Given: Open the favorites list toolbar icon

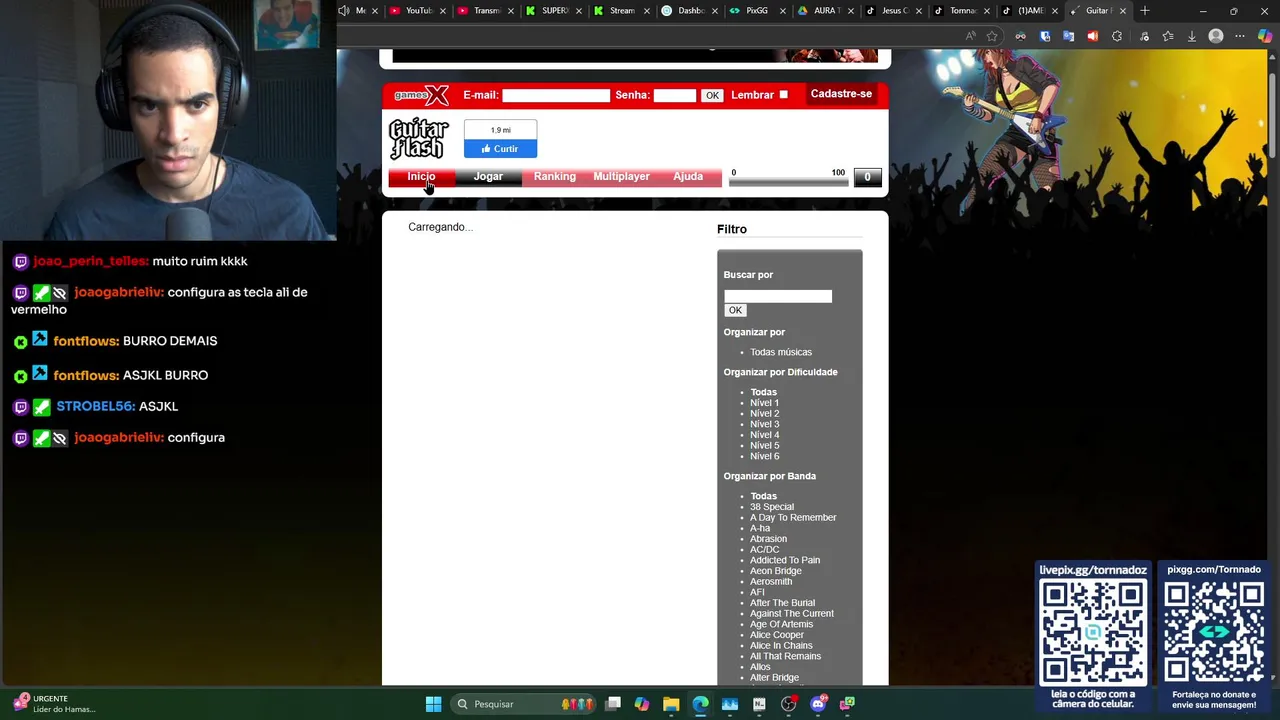Looking at the screenshot, I should tap(1167, 36).
